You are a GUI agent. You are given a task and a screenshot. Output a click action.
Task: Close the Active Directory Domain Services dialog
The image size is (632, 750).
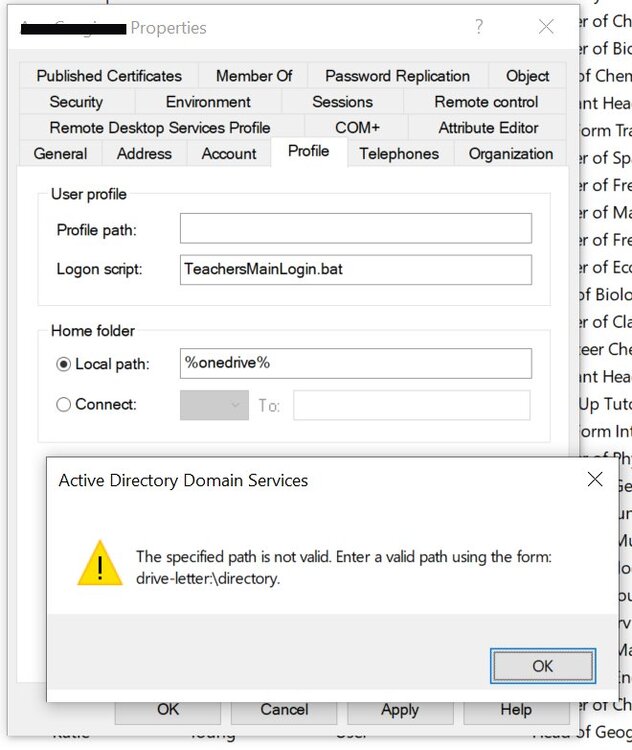[595, 479]
